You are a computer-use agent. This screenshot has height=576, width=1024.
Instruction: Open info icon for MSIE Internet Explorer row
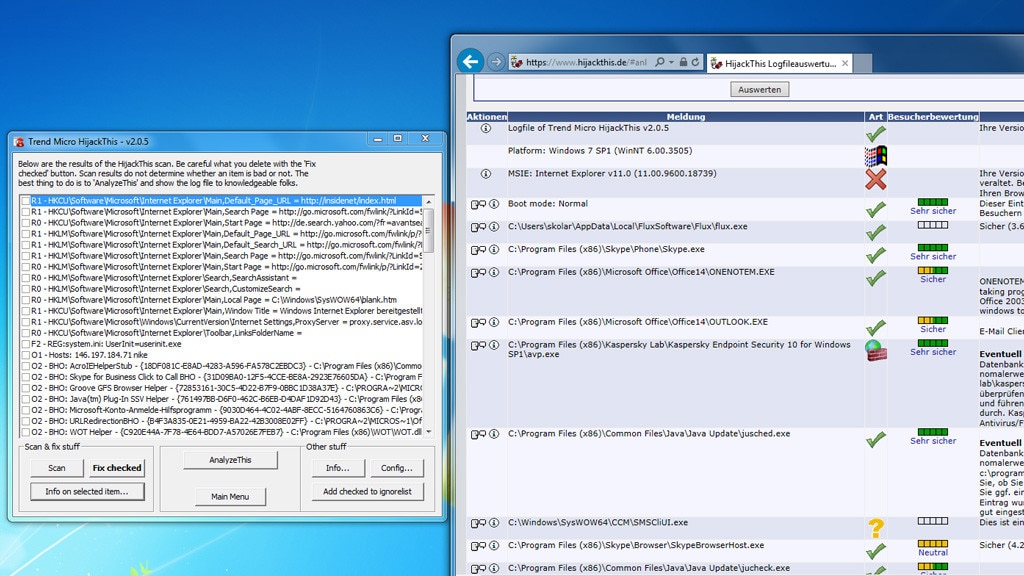pos(485,174)
